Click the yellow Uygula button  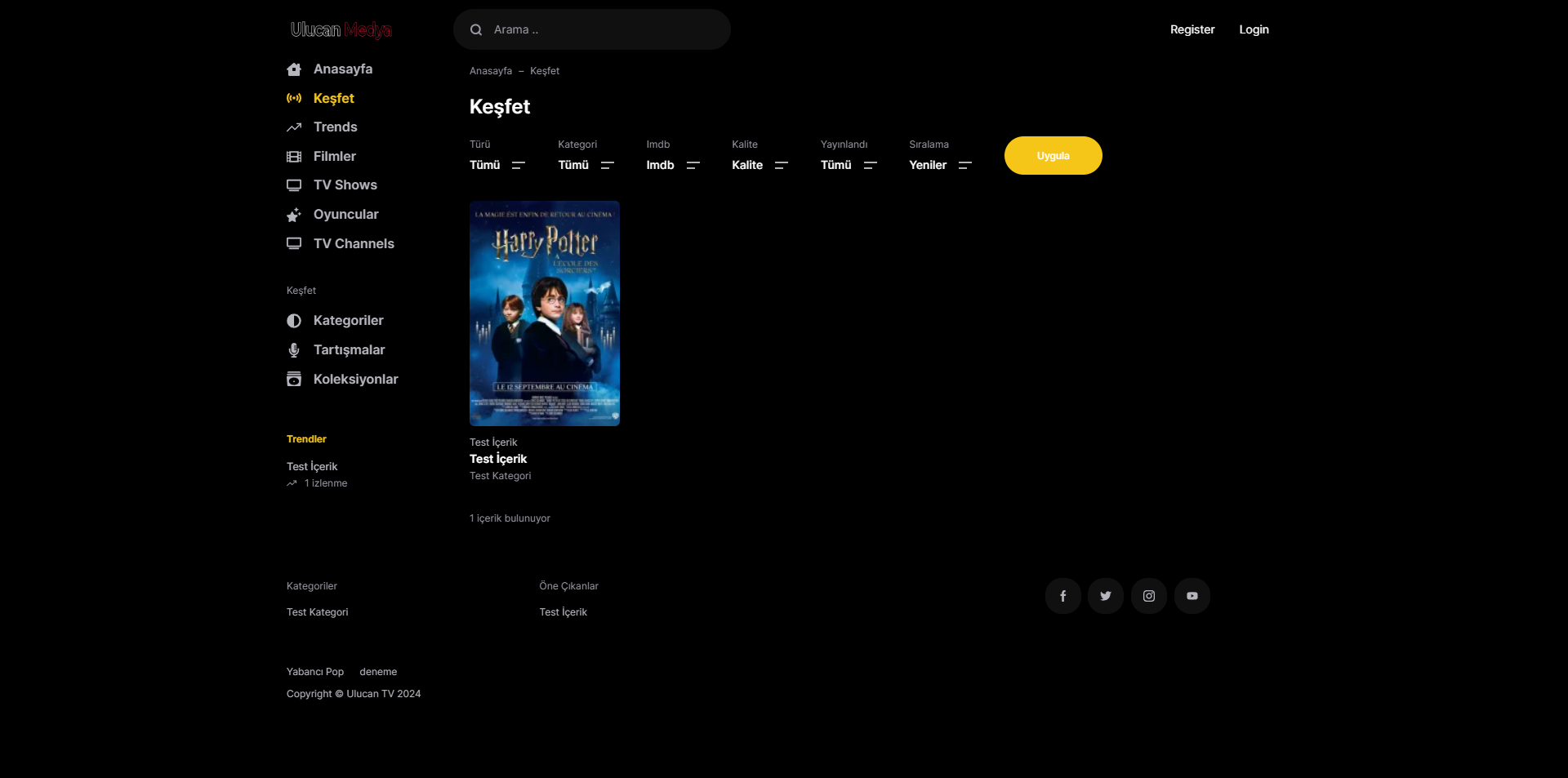click(1053, 156)
